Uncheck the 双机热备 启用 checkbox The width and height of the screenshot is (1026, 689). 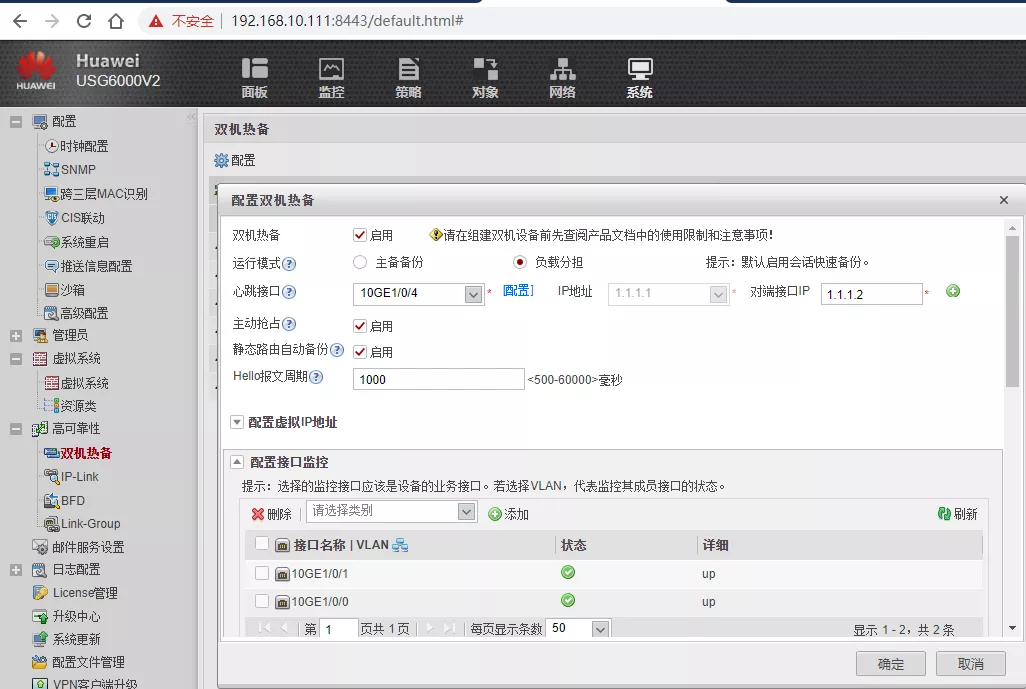click(x=360, y=235)
